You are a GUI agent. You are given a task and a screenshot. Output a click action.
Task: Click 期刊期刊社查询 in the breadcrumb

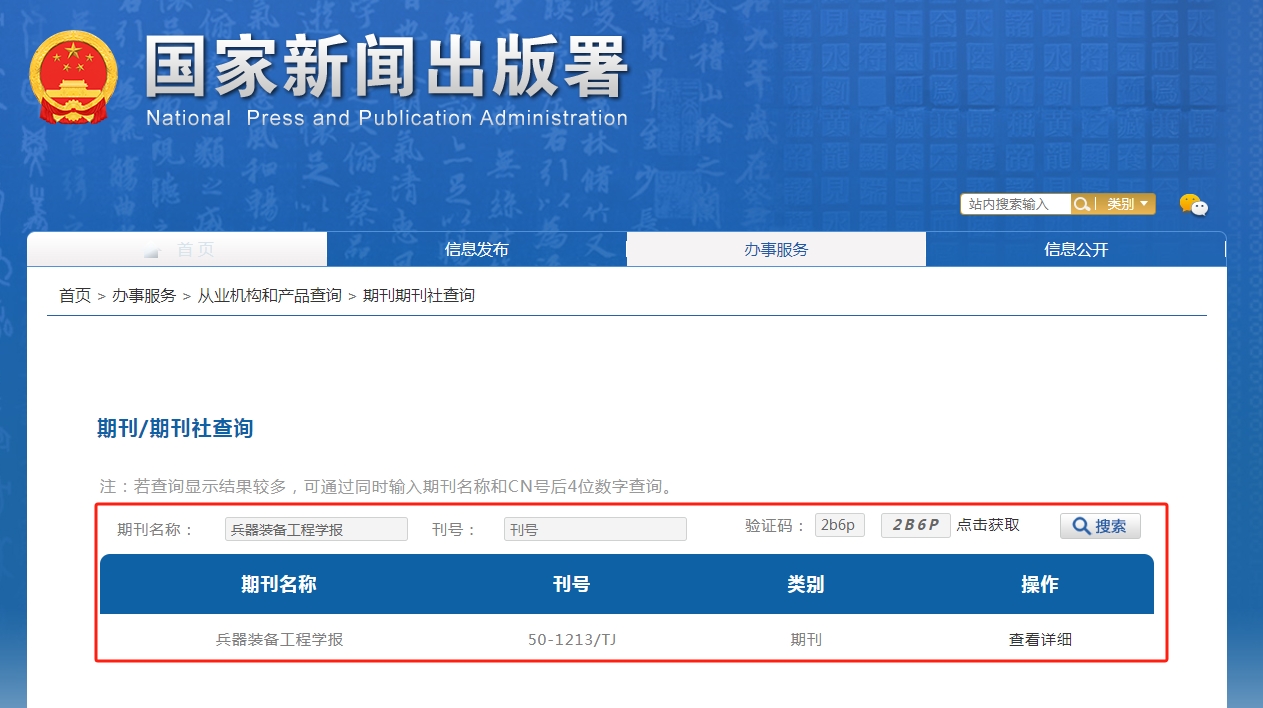coord(419,295)
